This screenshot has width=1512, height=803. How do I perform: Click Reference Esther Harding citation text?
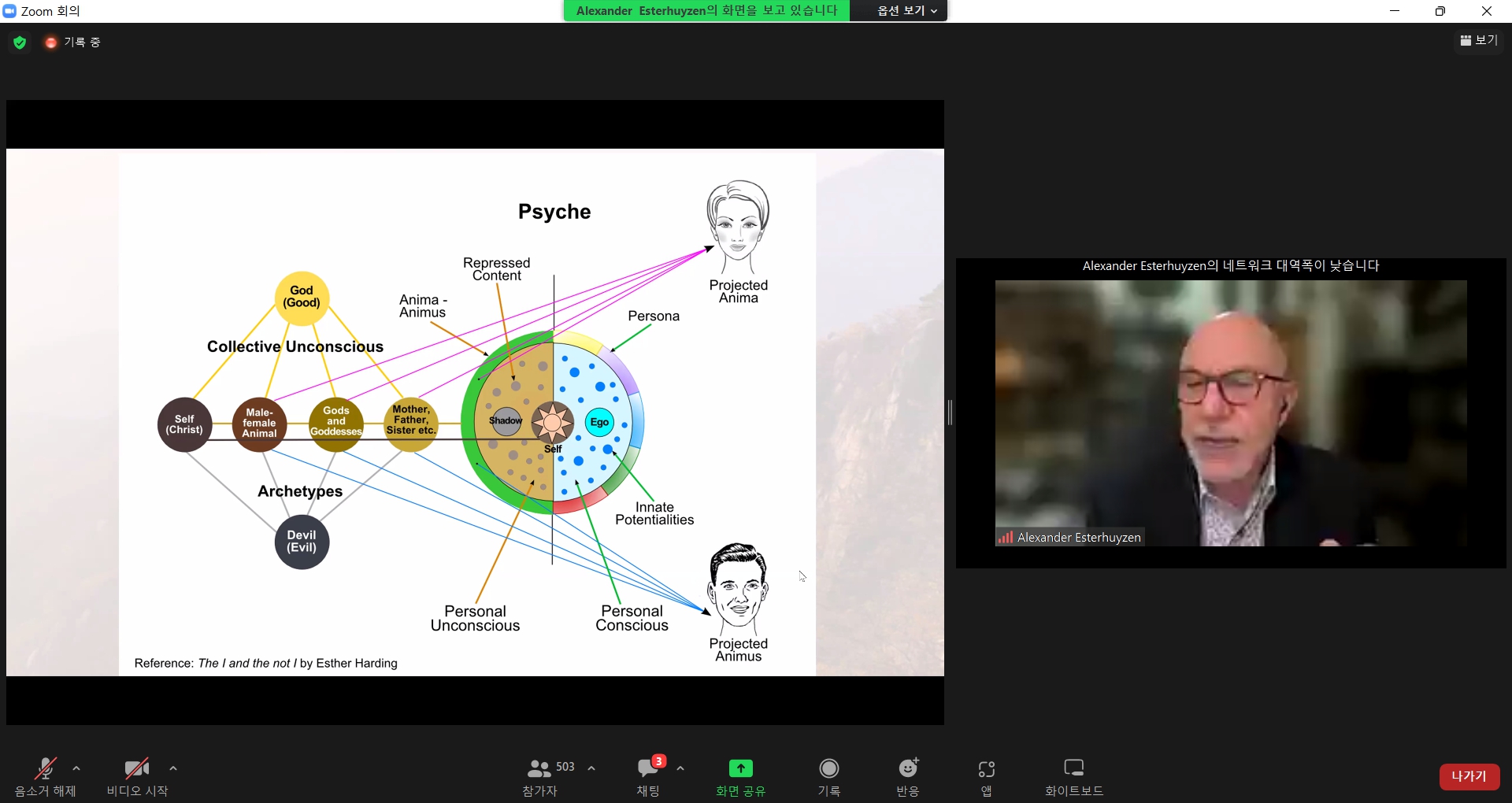coord(266,663)
